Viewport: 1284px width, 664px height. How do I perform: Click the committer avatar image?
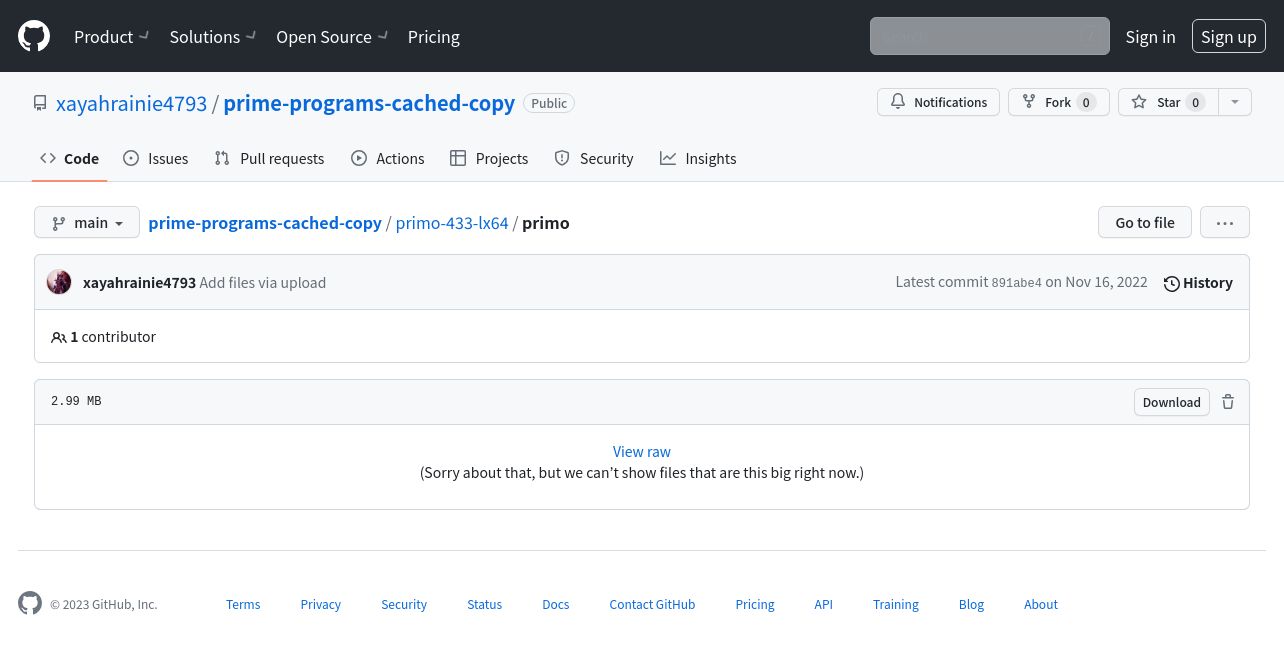[59, 282]
